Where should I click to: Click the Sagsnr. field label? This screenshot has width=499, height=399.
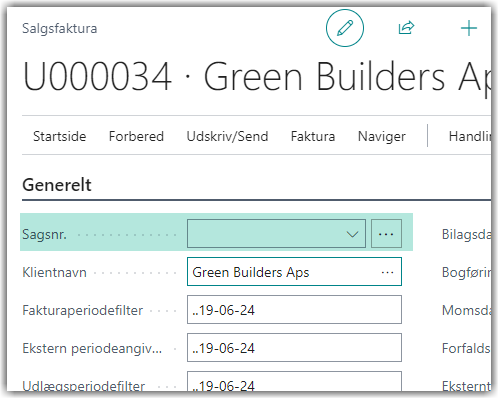(44, 234)
